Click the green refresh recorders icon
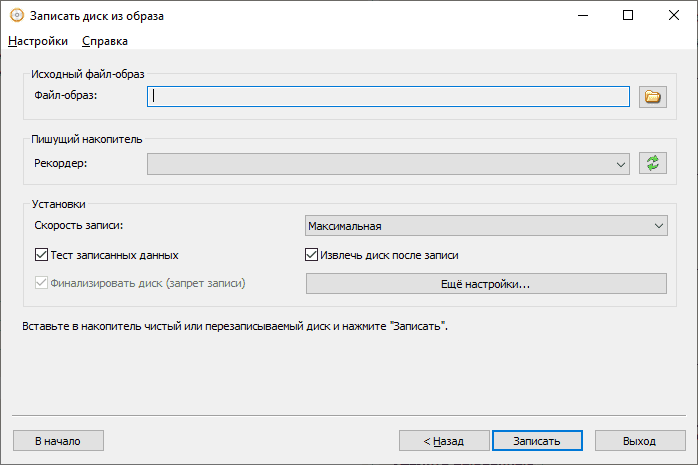 pyautogui.click(x=653, y=163)
